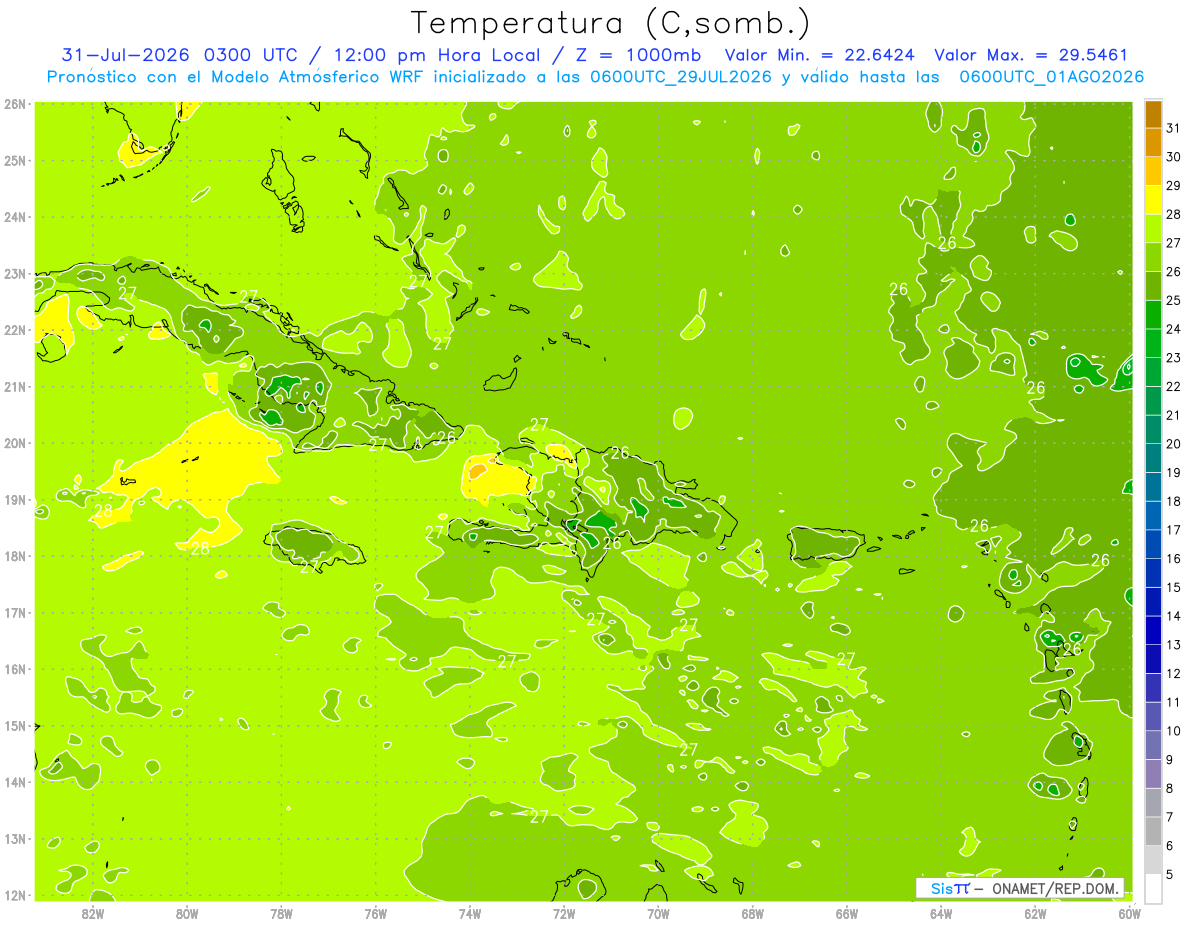Click the '72W' longitude label
This screenshot has width=1200, height=927.
pyautogui.click(x=564, y=913)
